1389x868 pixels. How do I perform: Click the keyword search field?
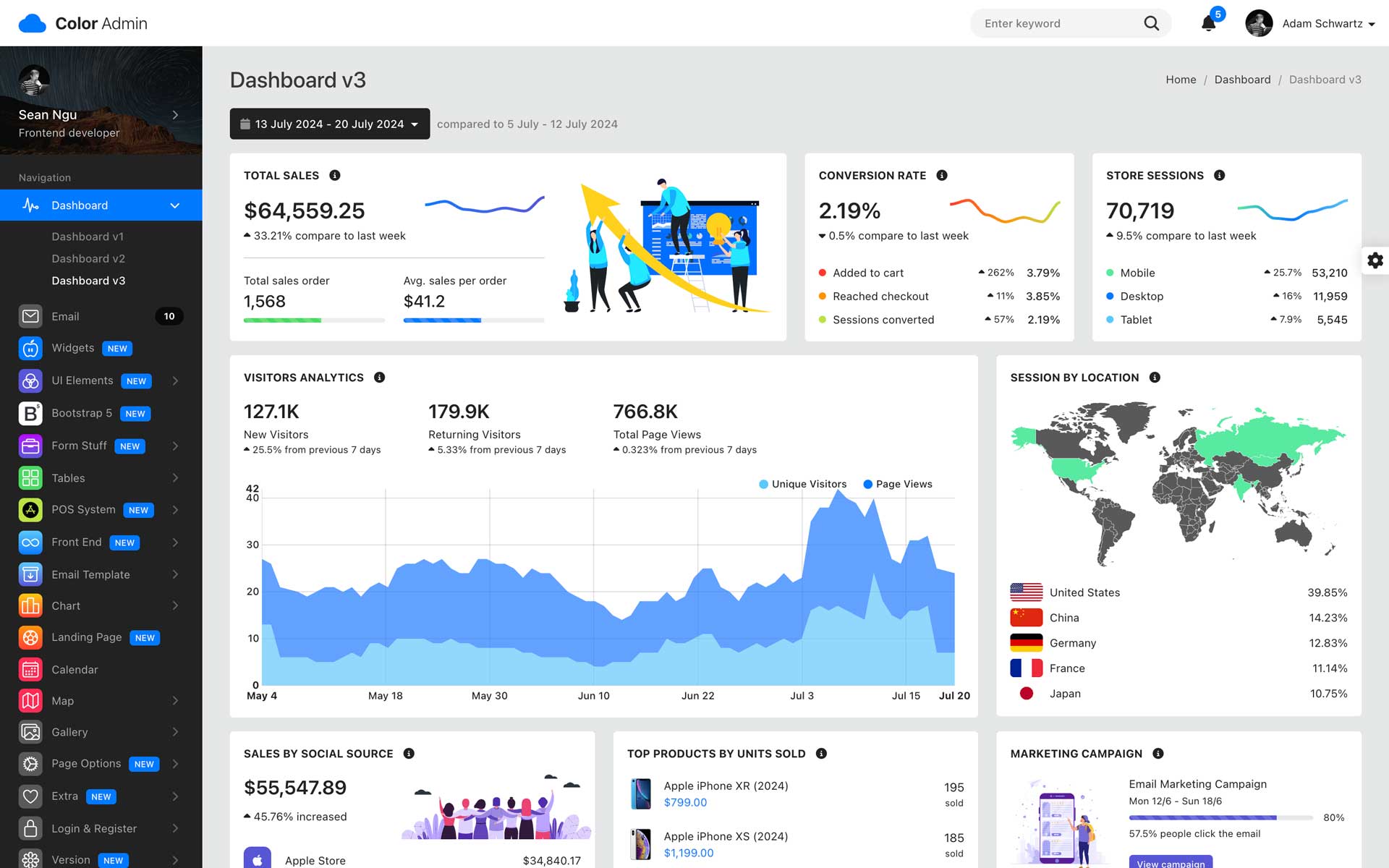click(1056, 24)
